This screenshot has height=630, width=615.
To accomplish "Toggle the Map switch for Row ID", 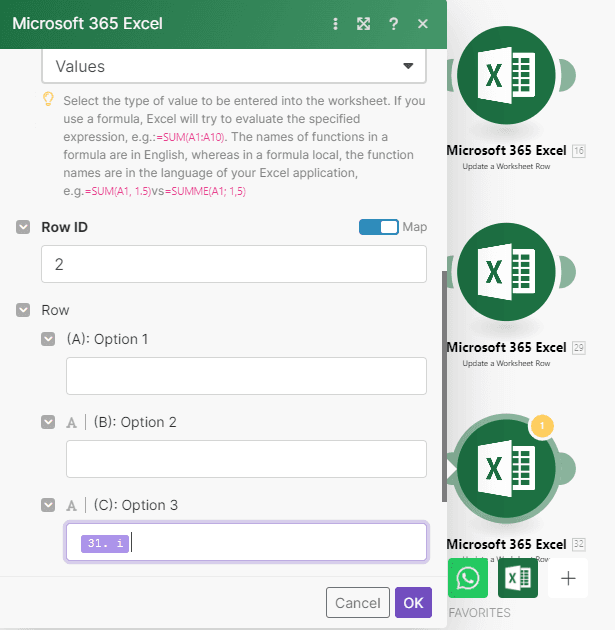I will click(378, 227).
